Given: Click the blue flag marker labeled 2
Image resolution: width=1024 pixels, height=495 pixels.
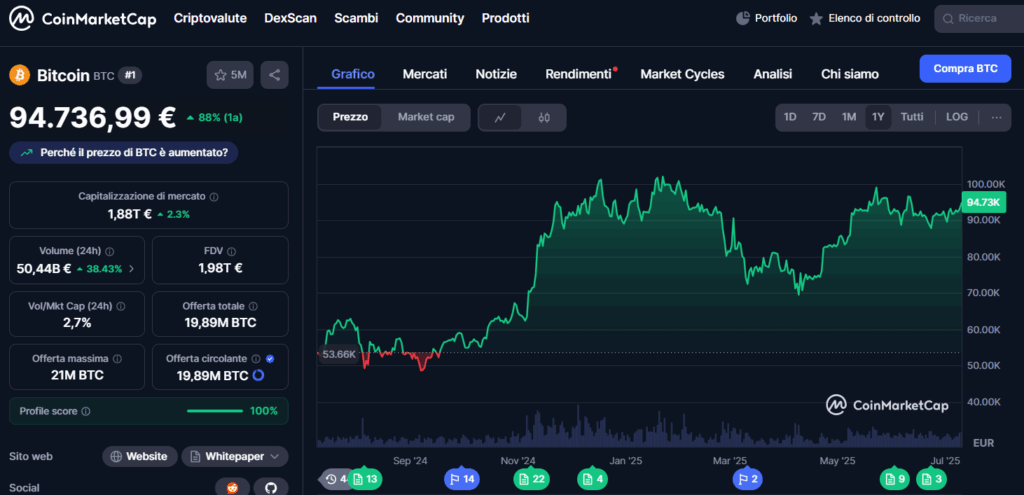Looking at the screenshot, I should click(747, 479).
